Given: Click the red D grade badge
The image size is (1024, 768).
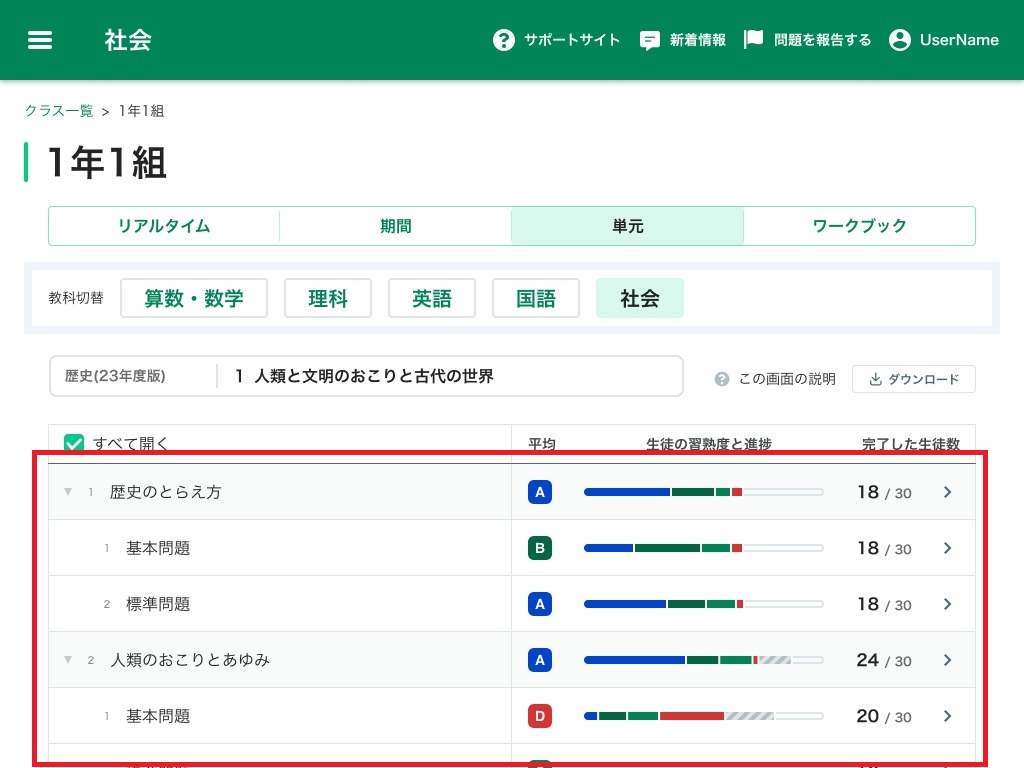Looking at the screenshot, I should (539, 716).
